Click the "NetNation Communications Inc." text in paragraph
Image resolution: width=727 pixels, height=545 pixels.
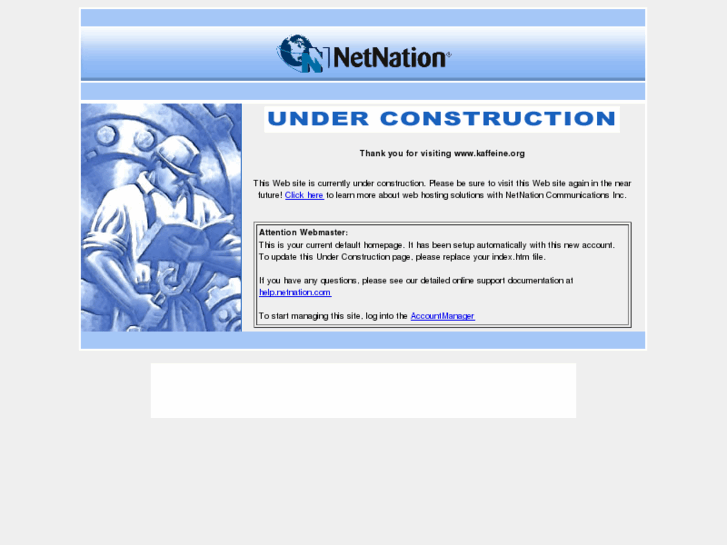[566, 195]
